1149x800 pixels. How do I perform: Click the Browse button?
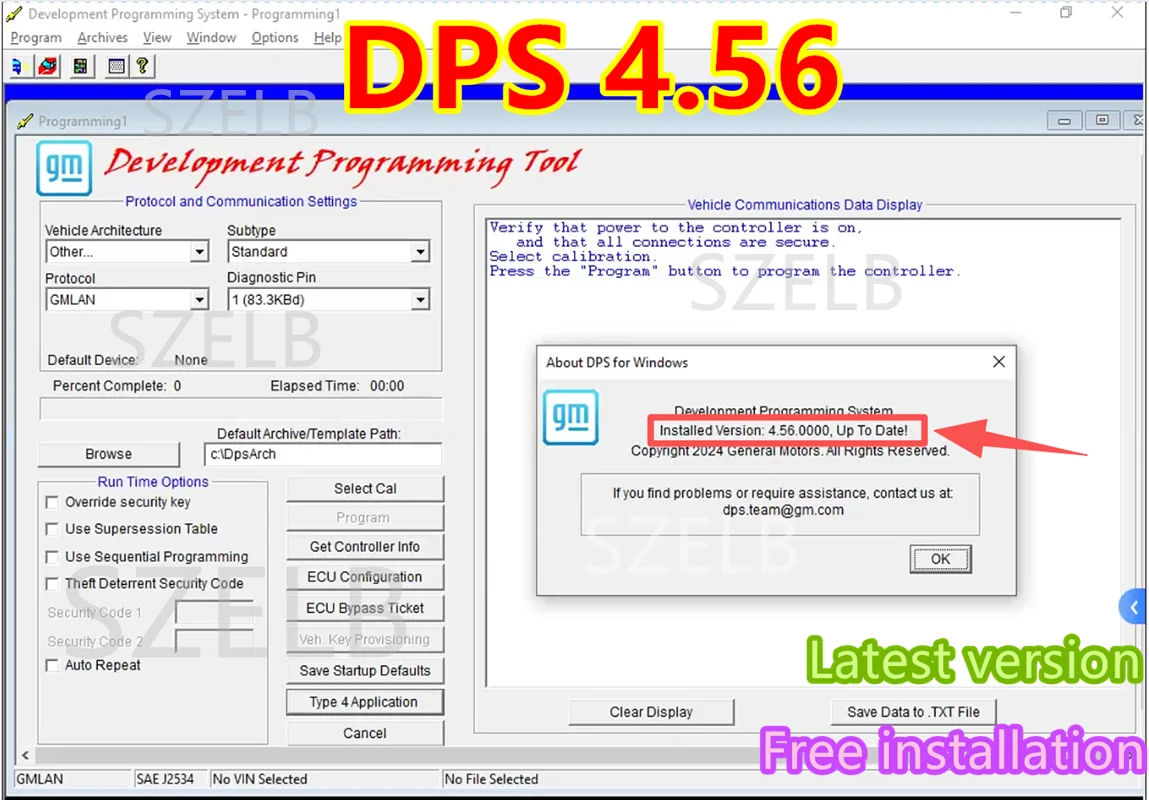108,454
